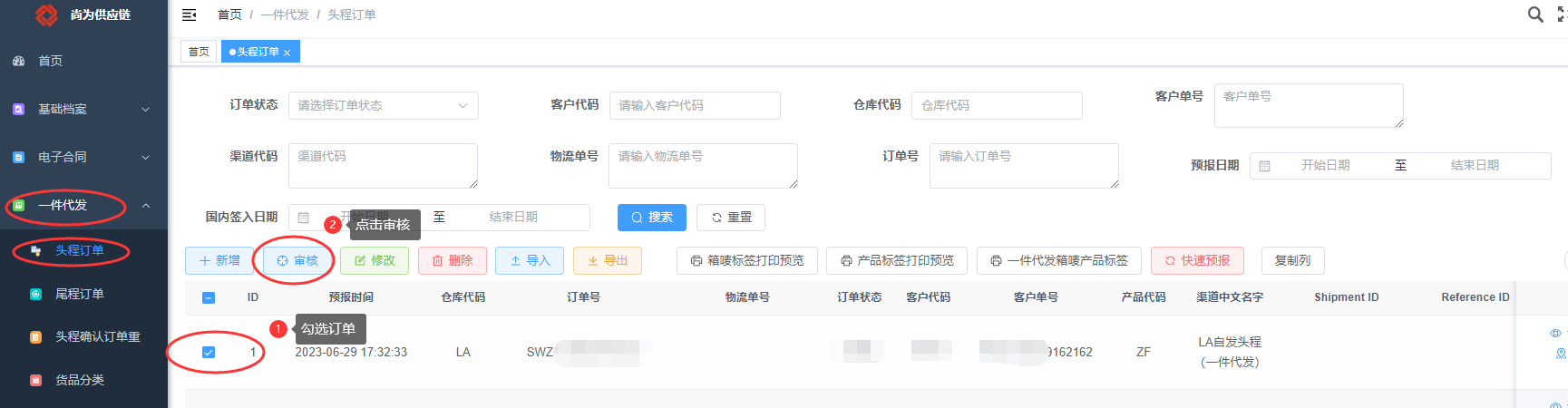Image resolution: width=1568 pixels, height=408 pixels.
Task: Click the 重置 reset button
Action: click(731, 218)
